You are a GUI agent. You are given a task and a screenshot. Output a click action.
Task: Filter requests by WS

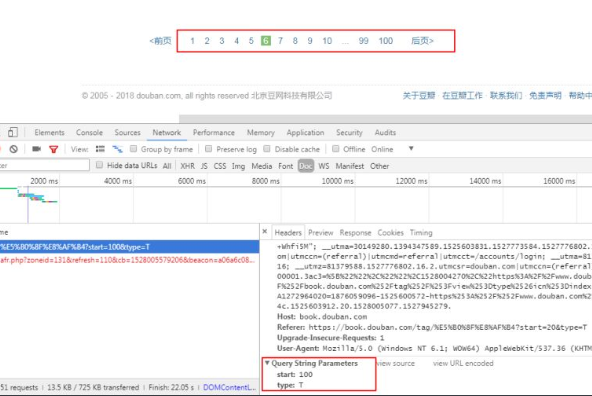(324, 166)
